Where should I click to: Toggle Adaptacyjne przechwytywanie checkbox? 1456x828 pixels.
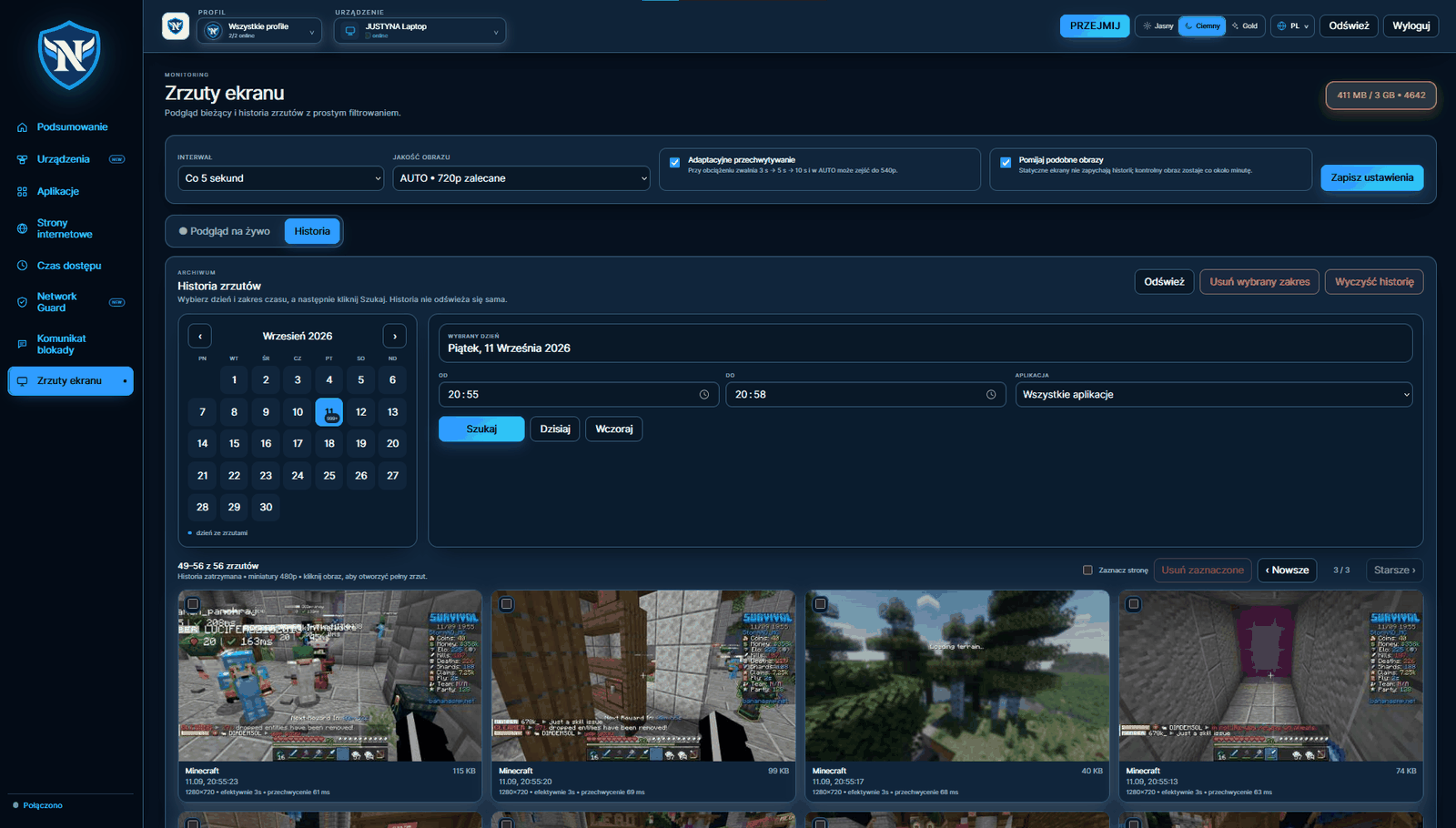coord(674,163)
